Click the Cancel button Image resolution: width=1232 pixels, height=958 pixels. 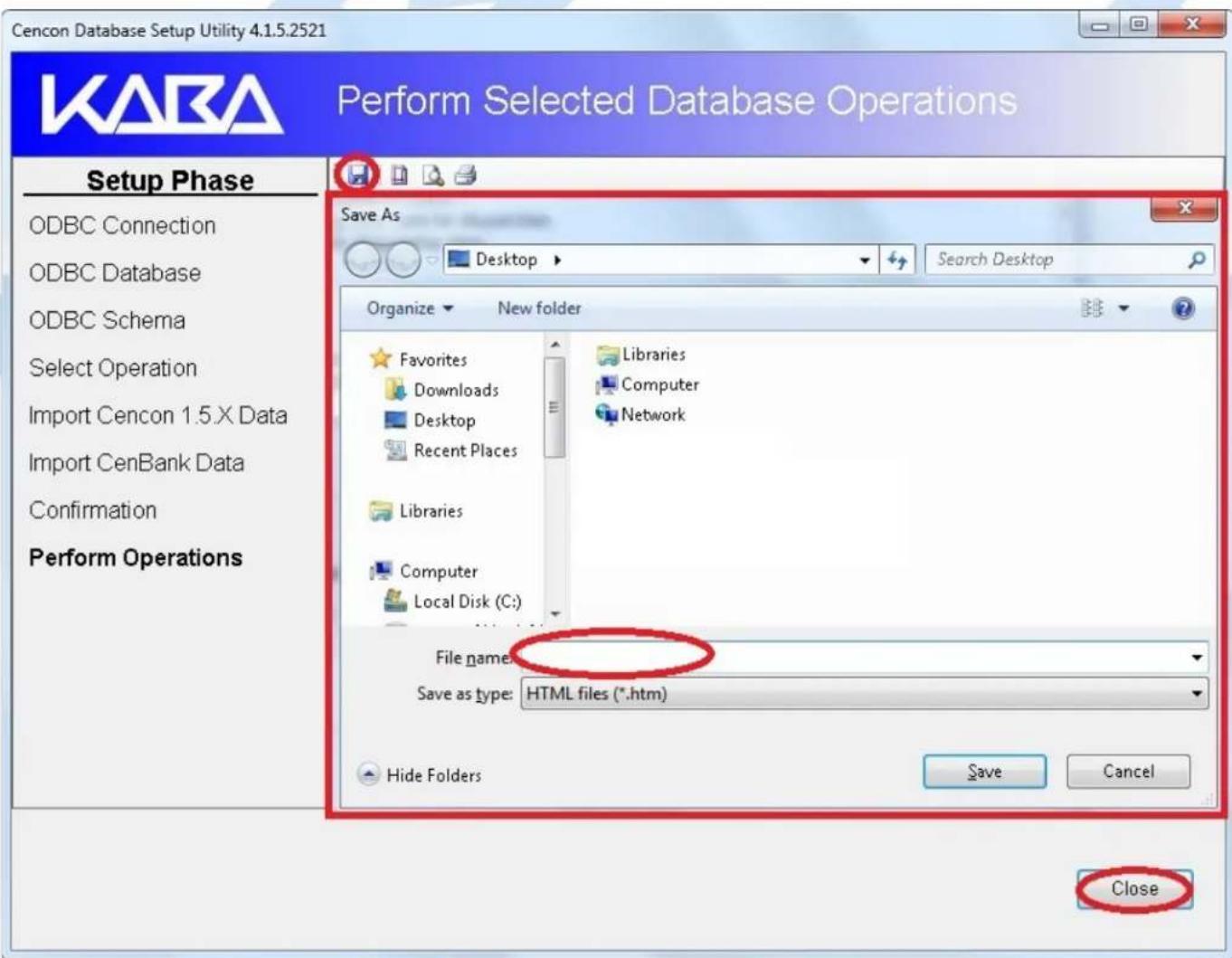coord(1128,772)
